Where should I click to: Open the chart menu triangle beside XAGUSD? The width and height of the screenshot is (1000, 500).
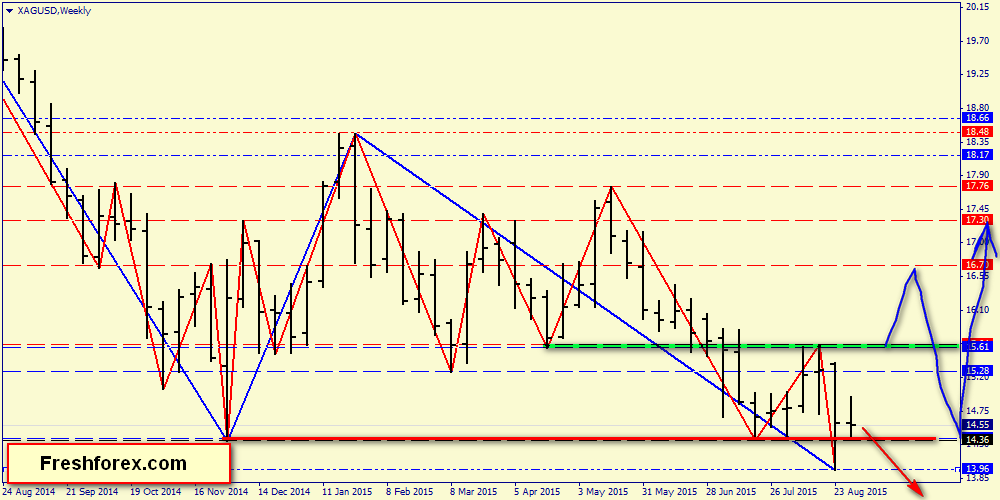(8, 11)
